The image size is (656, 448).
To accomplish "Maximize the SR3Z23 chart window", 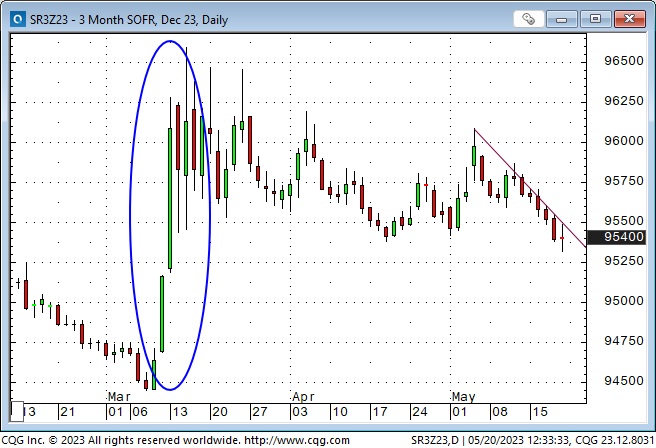I will point(595,19).
